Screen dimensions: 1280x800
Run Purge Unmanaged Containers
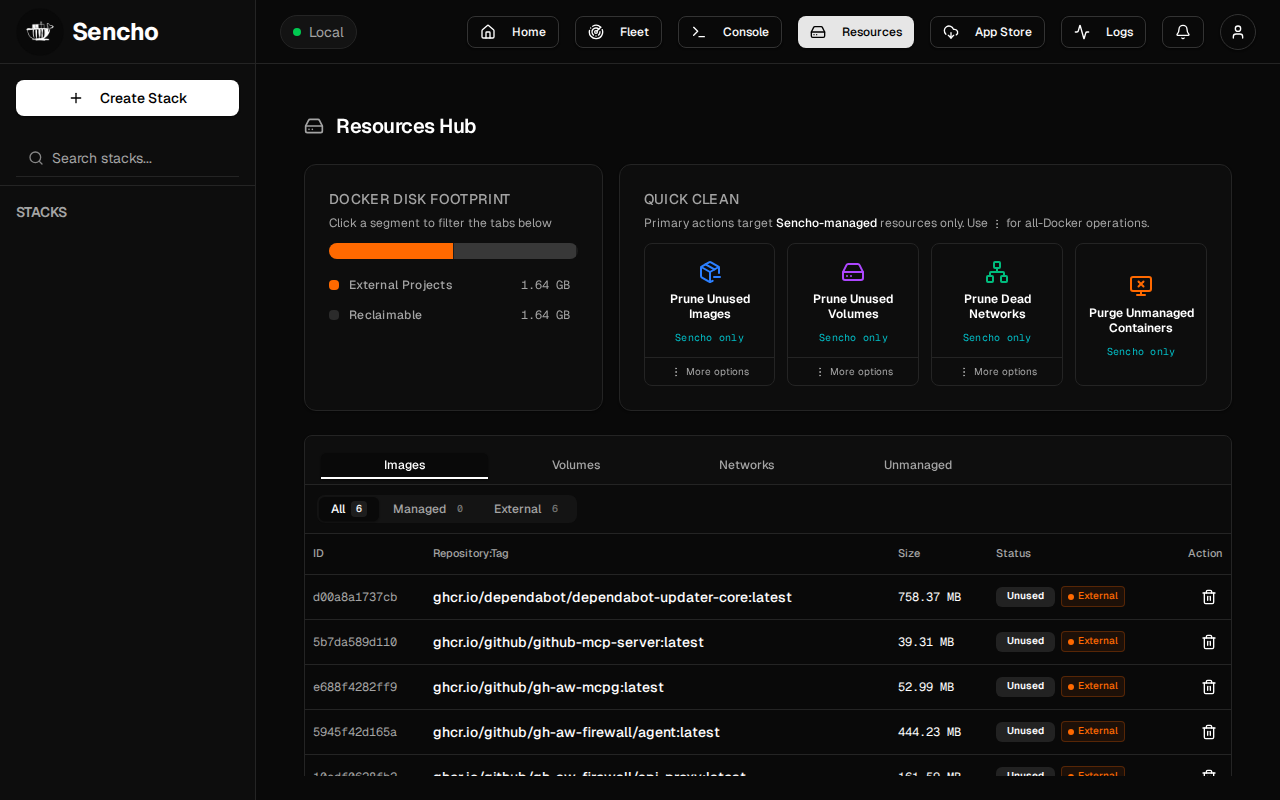pos(1141,314)
